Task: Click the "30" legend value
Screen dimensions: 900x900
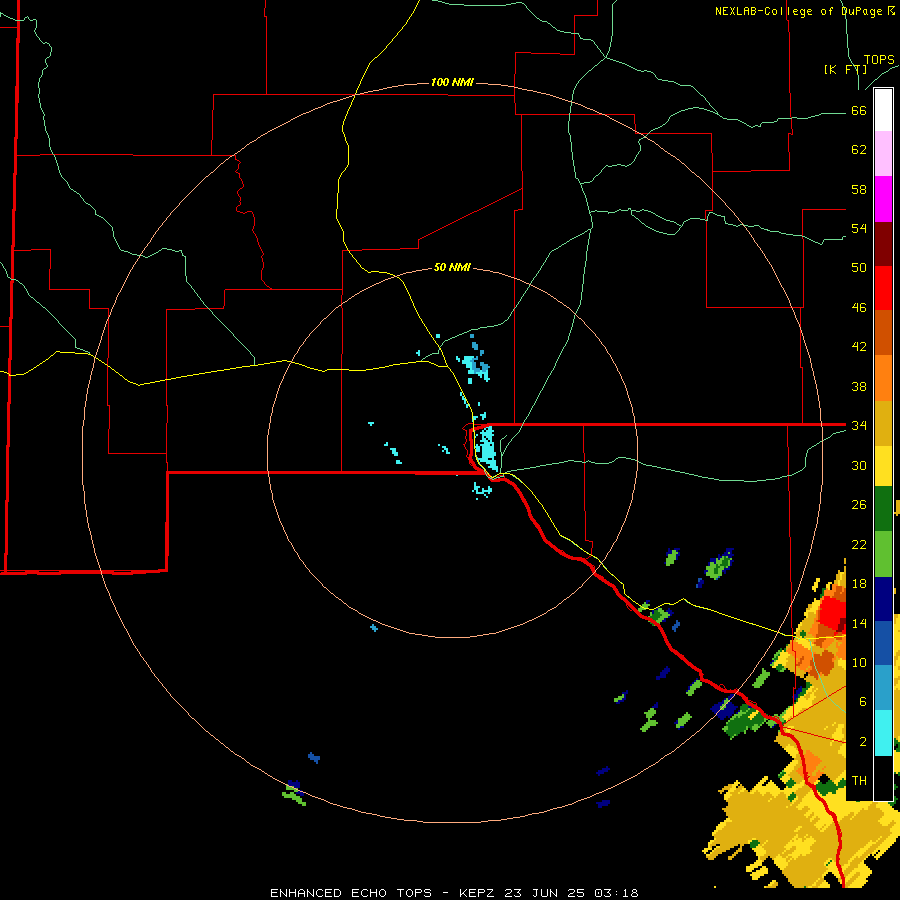Action: tap(859, 465)
